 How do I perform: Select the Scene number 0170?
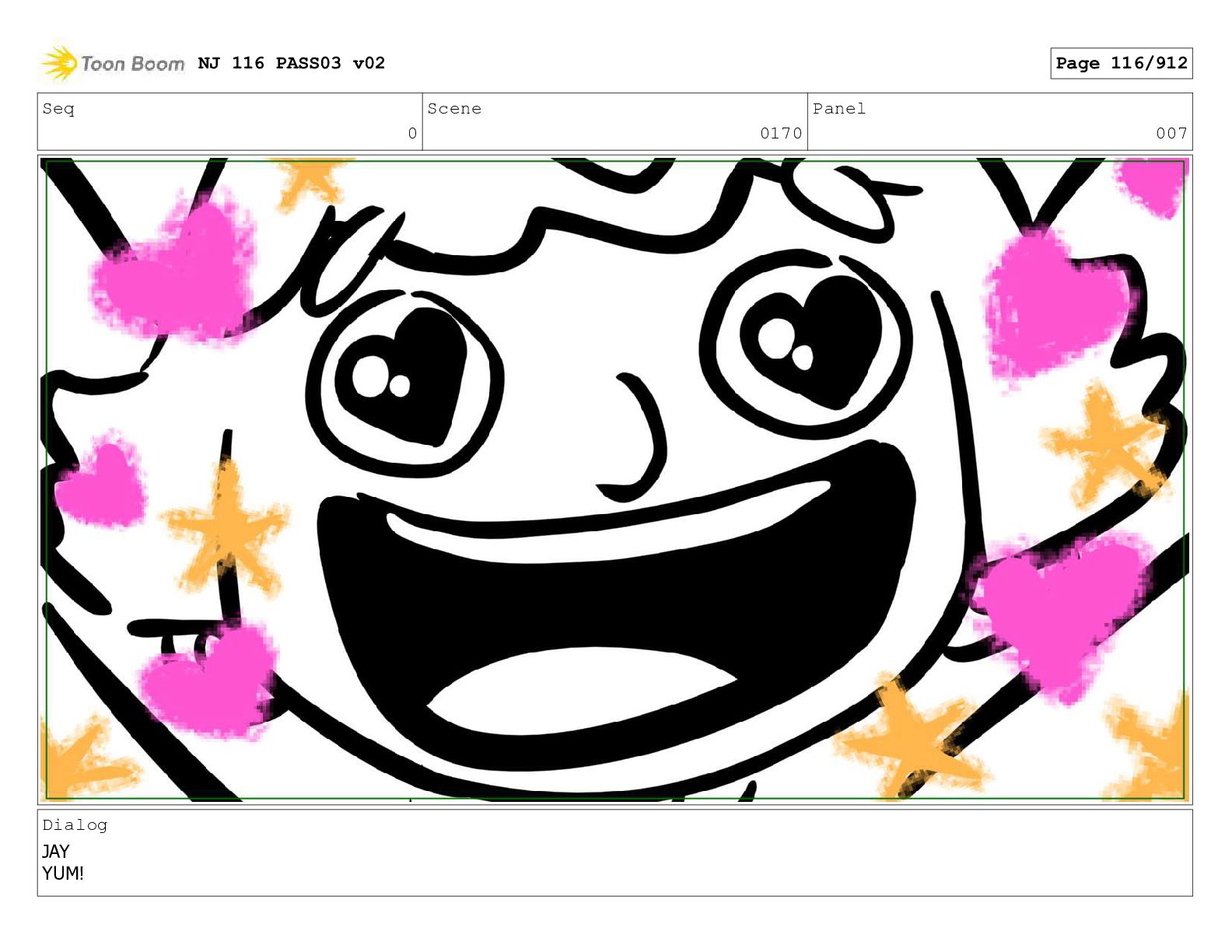pos(780,134)
